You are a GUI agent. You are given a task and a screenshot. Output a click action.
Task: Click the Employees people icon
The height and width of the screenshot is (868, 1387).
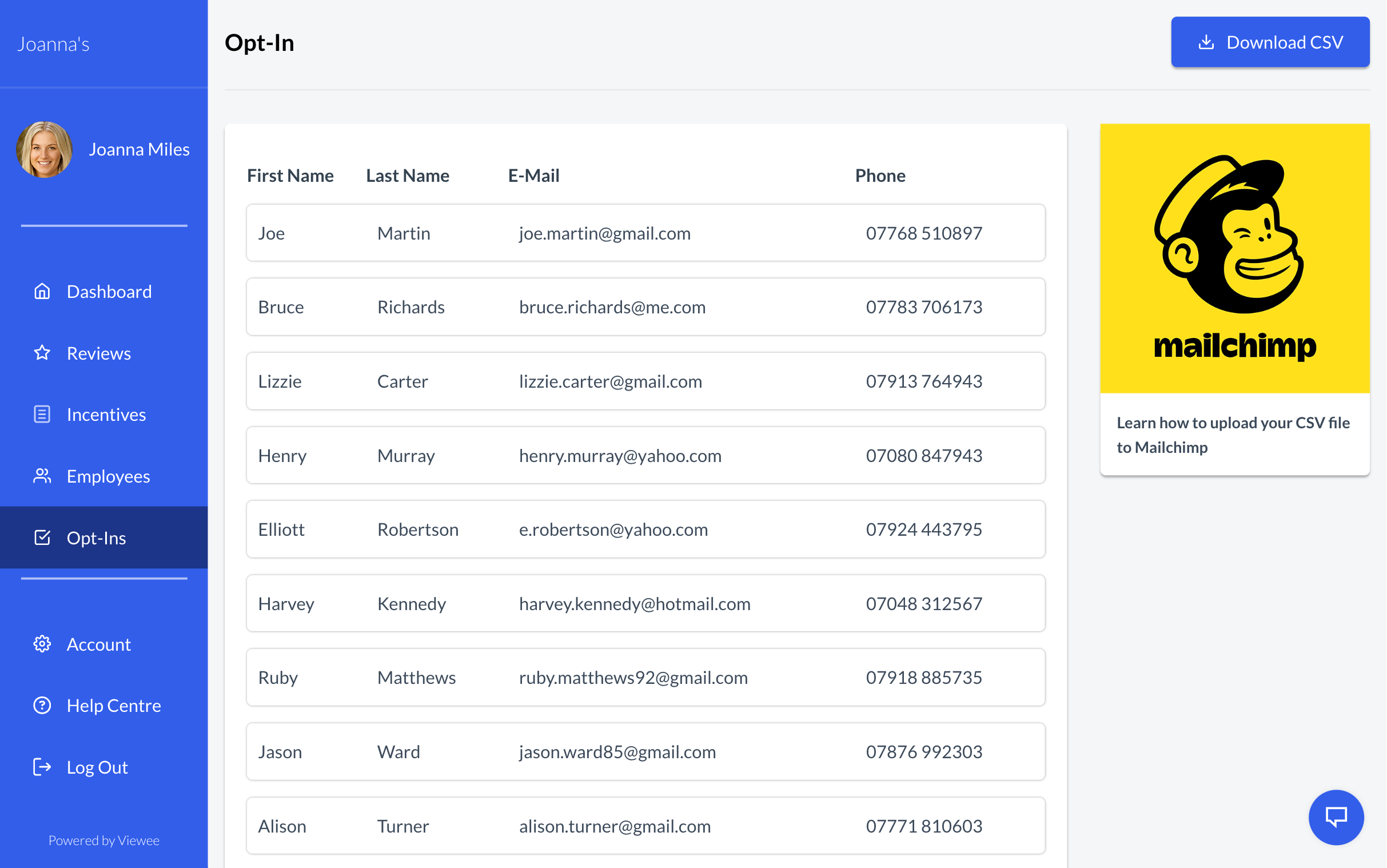42,476
